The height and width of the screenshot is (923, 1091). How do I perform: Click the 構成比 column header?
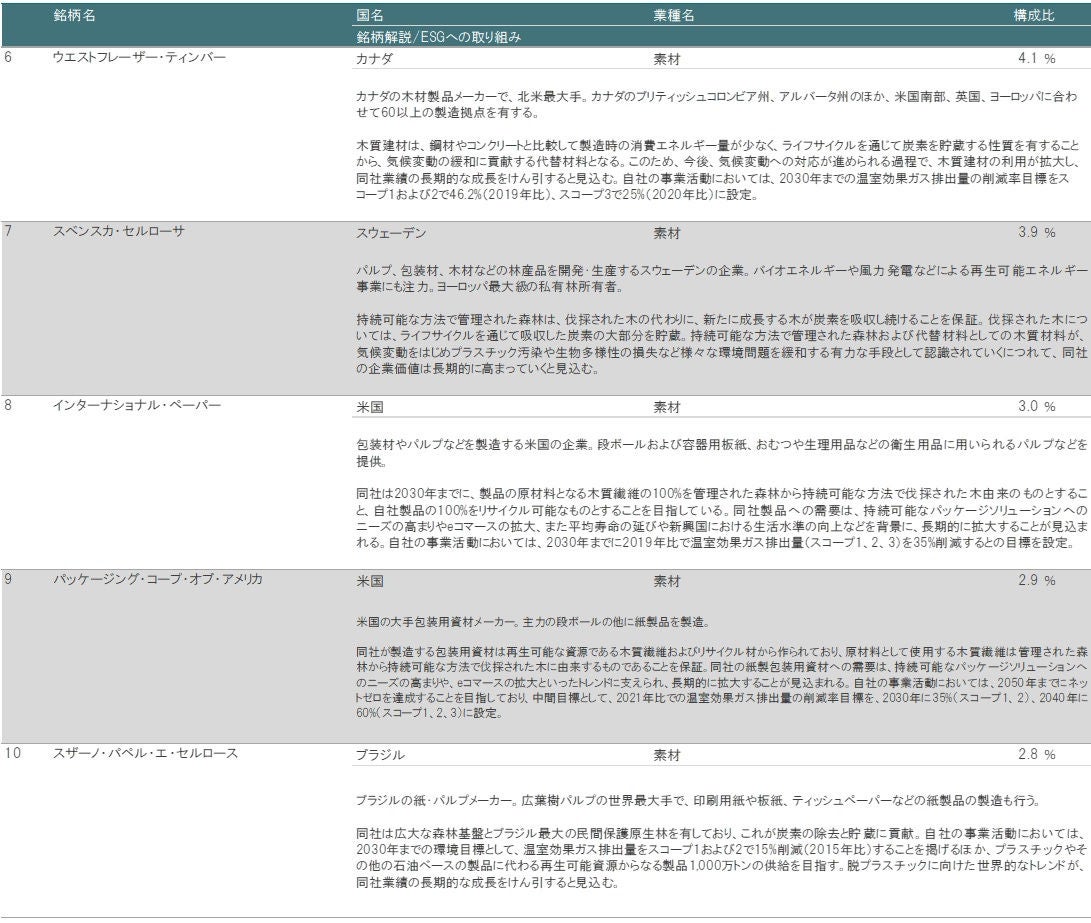[1033, 16]
